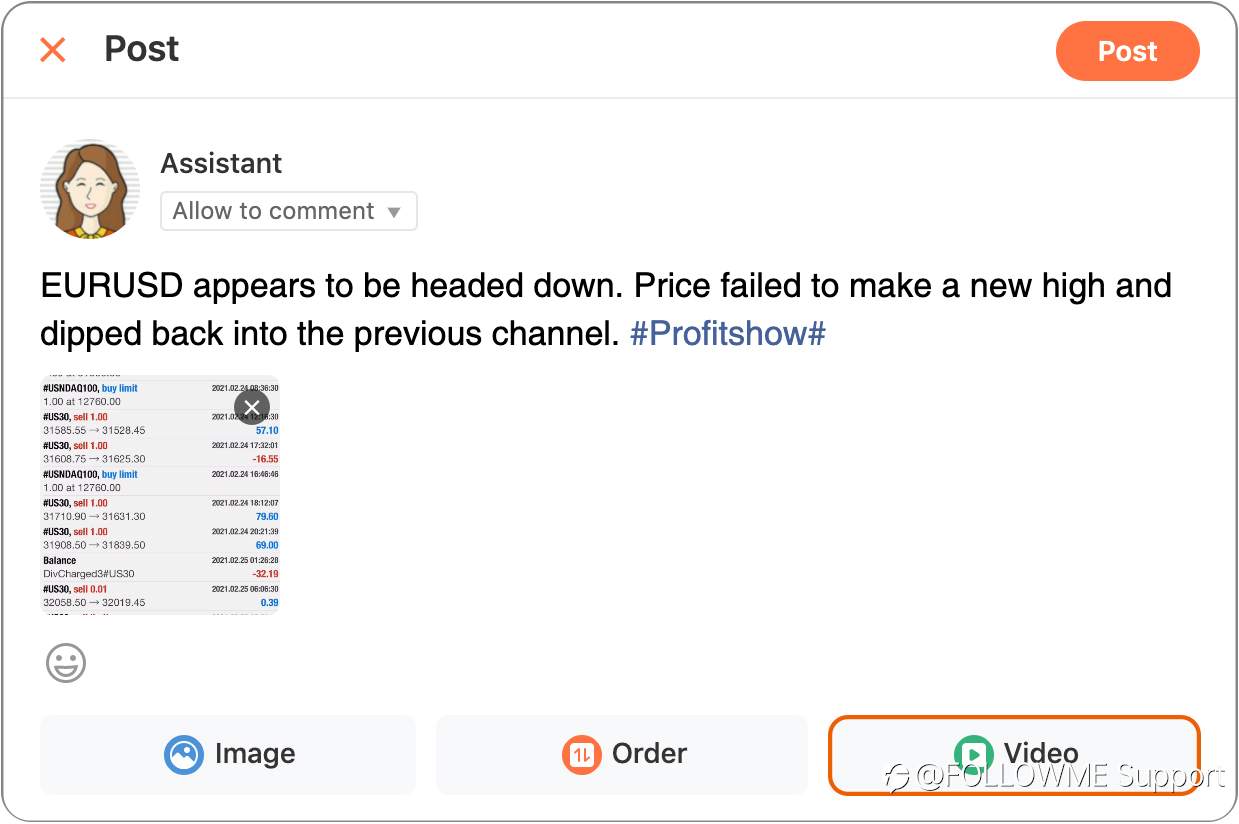Click the Video button label text

coord(1041,753)
